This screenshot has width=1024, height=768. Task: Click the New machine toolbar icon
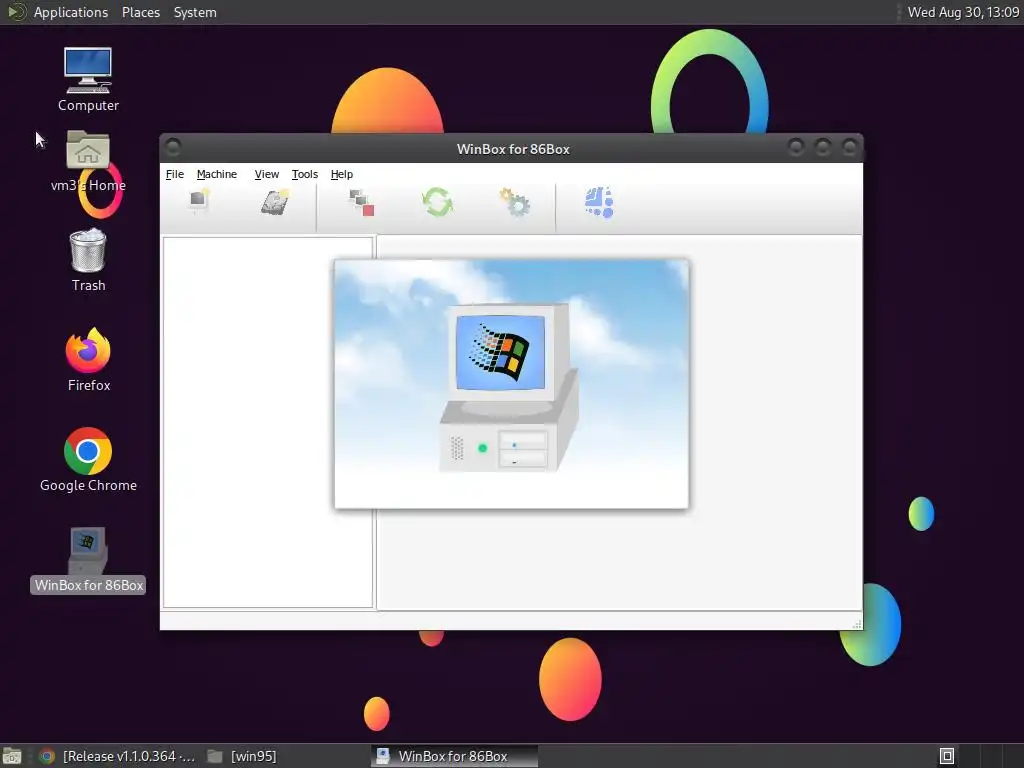(x=199, y=202)
